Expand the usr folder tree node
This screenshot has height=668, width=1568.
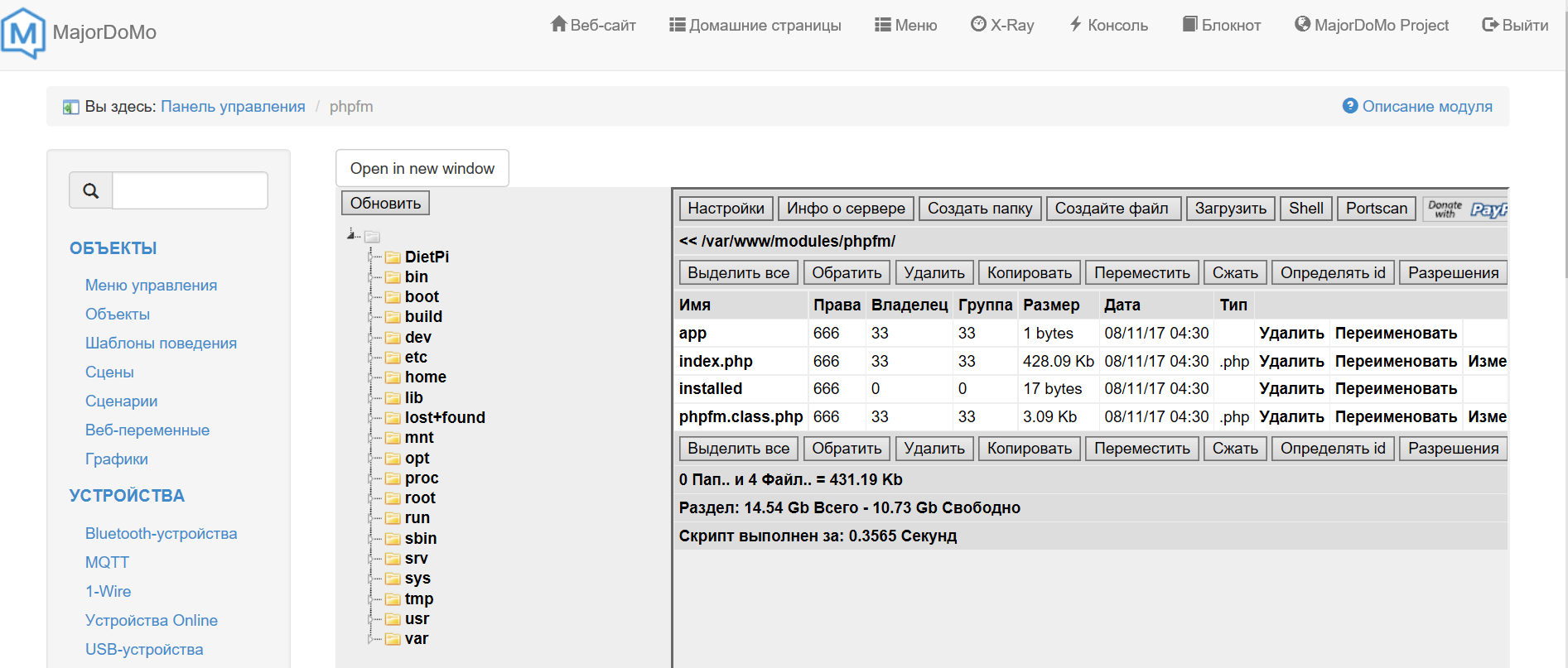pos(370,619)
